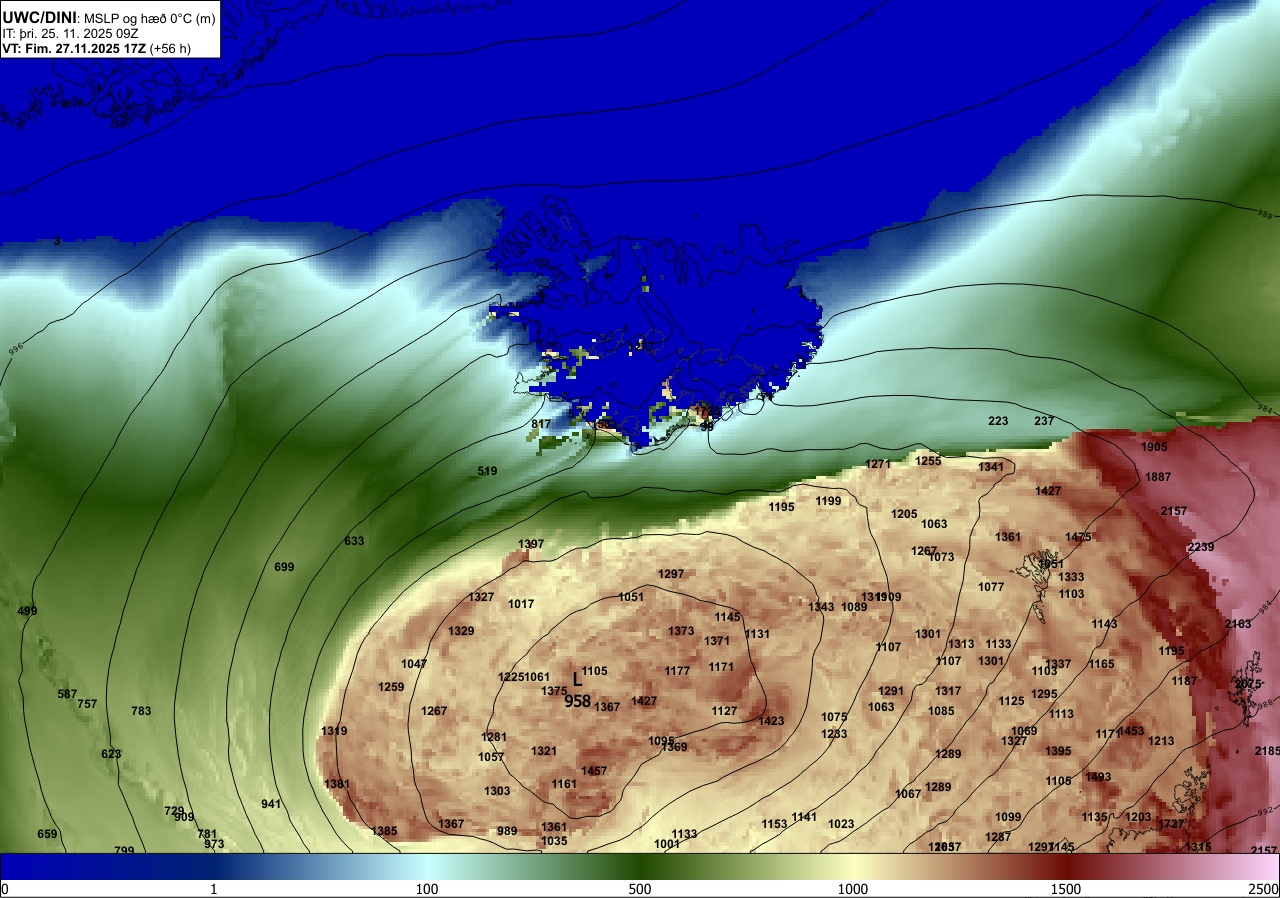Click the height value 633

(x=354, y=541)
